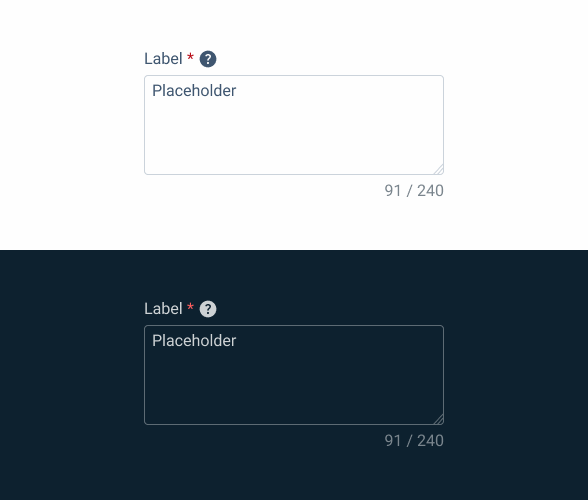Image resolution: width=588 pixels, height=500 pixels.
Task: Click the red required asterisk in light theme
Action: pos(190,57)
